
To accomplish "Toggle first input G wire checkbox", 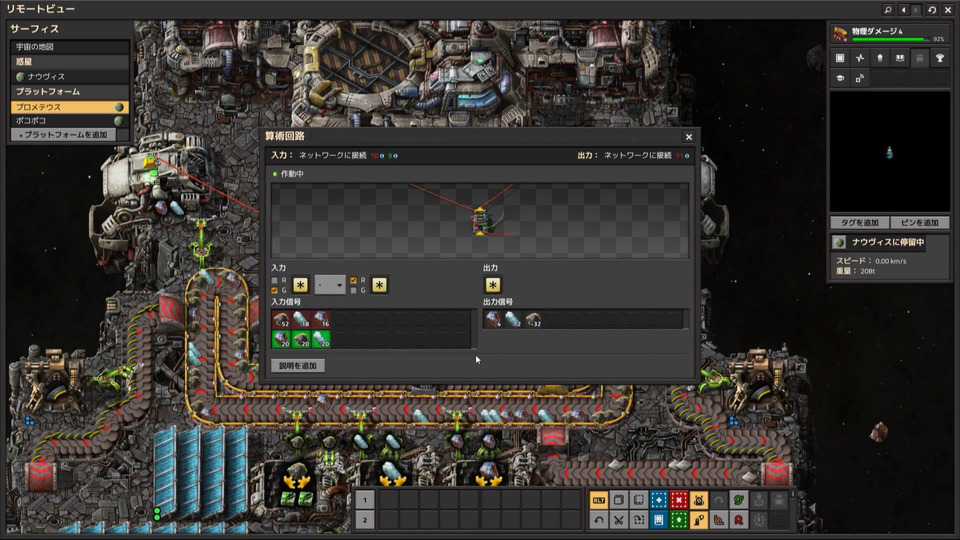I will point(274,290).
